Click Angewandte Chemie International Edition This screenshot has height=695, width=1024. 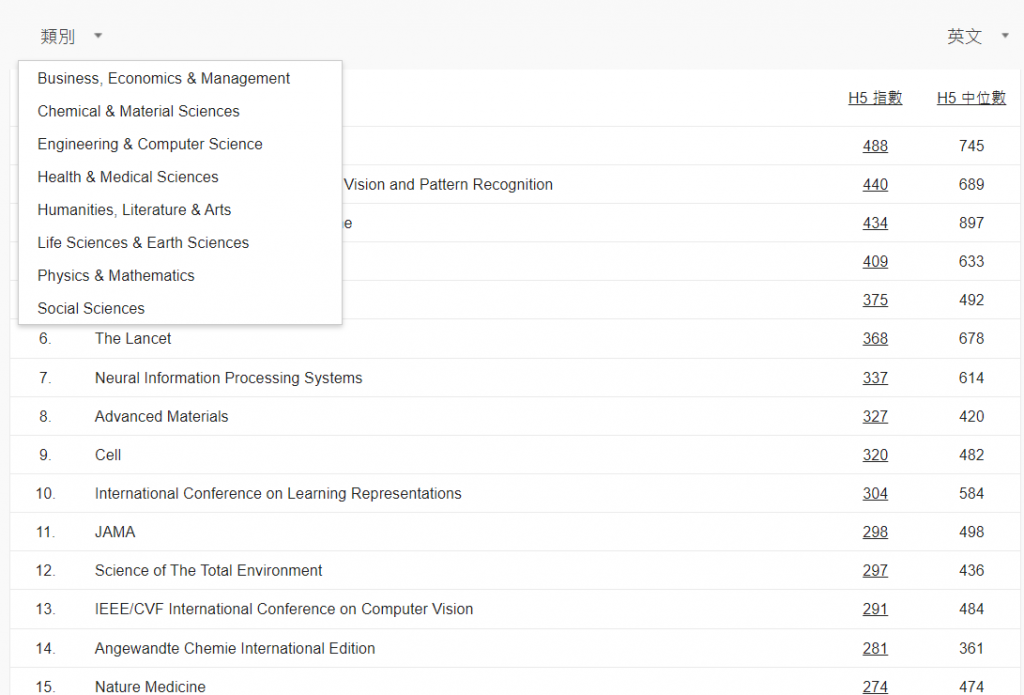235,648
